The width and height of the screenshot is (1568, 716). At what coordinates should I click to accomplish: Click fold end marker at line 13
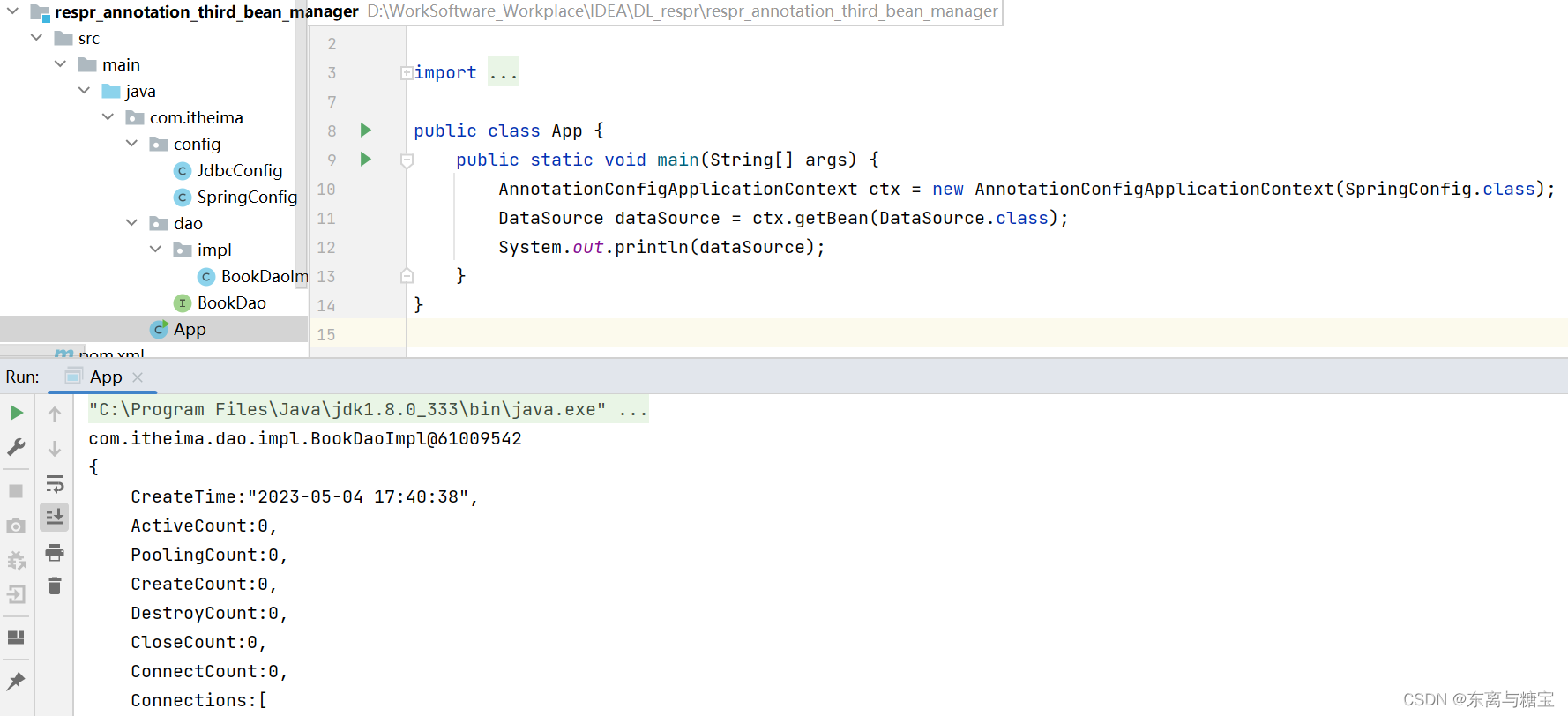(x=407, y=276)
